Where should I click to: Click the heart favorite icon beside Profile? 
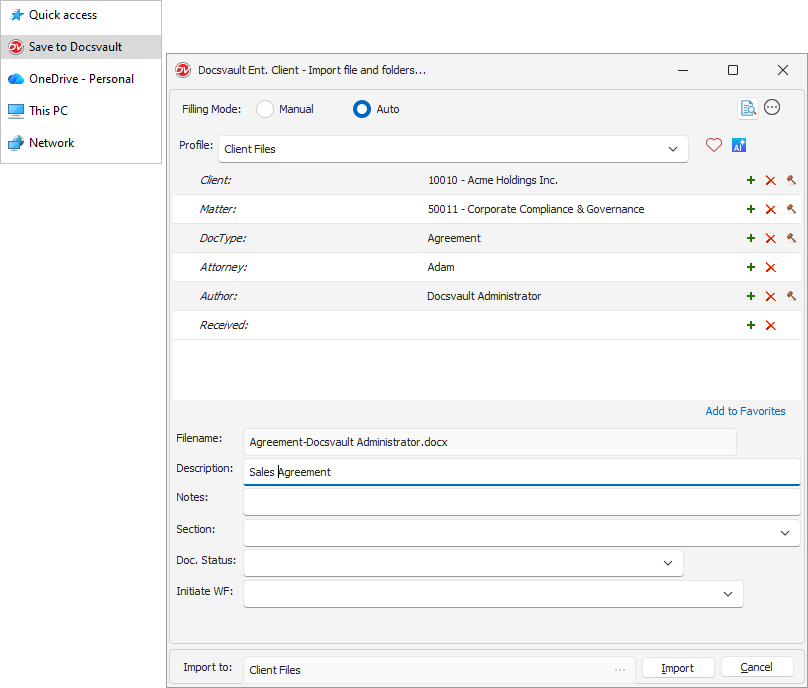coord(714,145)
